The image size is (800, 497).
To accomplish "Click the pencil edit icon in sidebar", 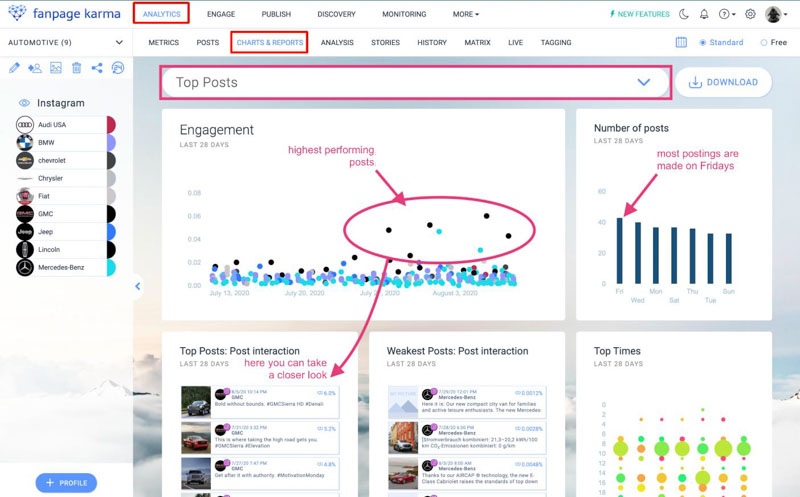I will pos(14,68).
